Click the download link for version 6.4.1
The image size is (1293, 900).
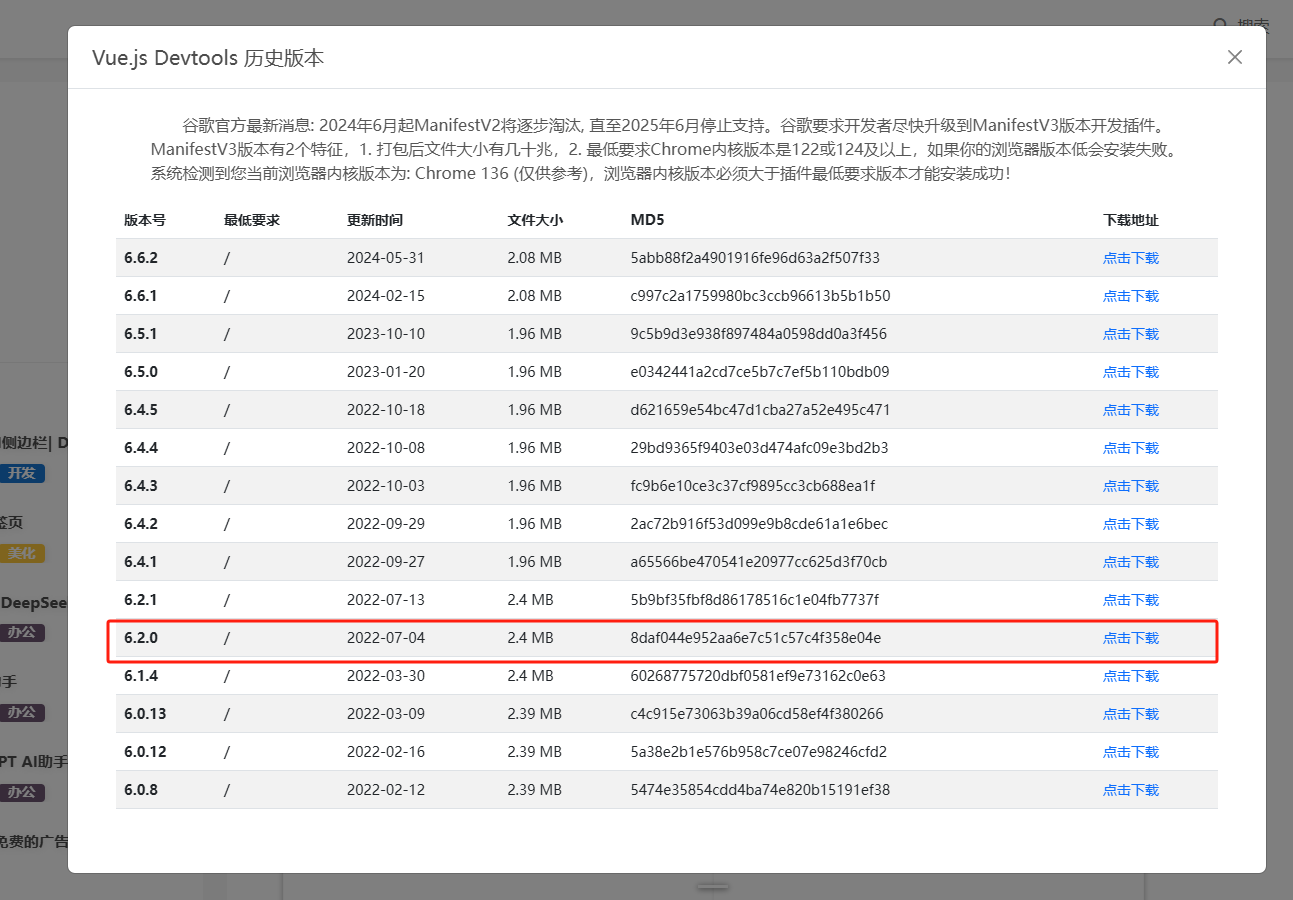1130,561
